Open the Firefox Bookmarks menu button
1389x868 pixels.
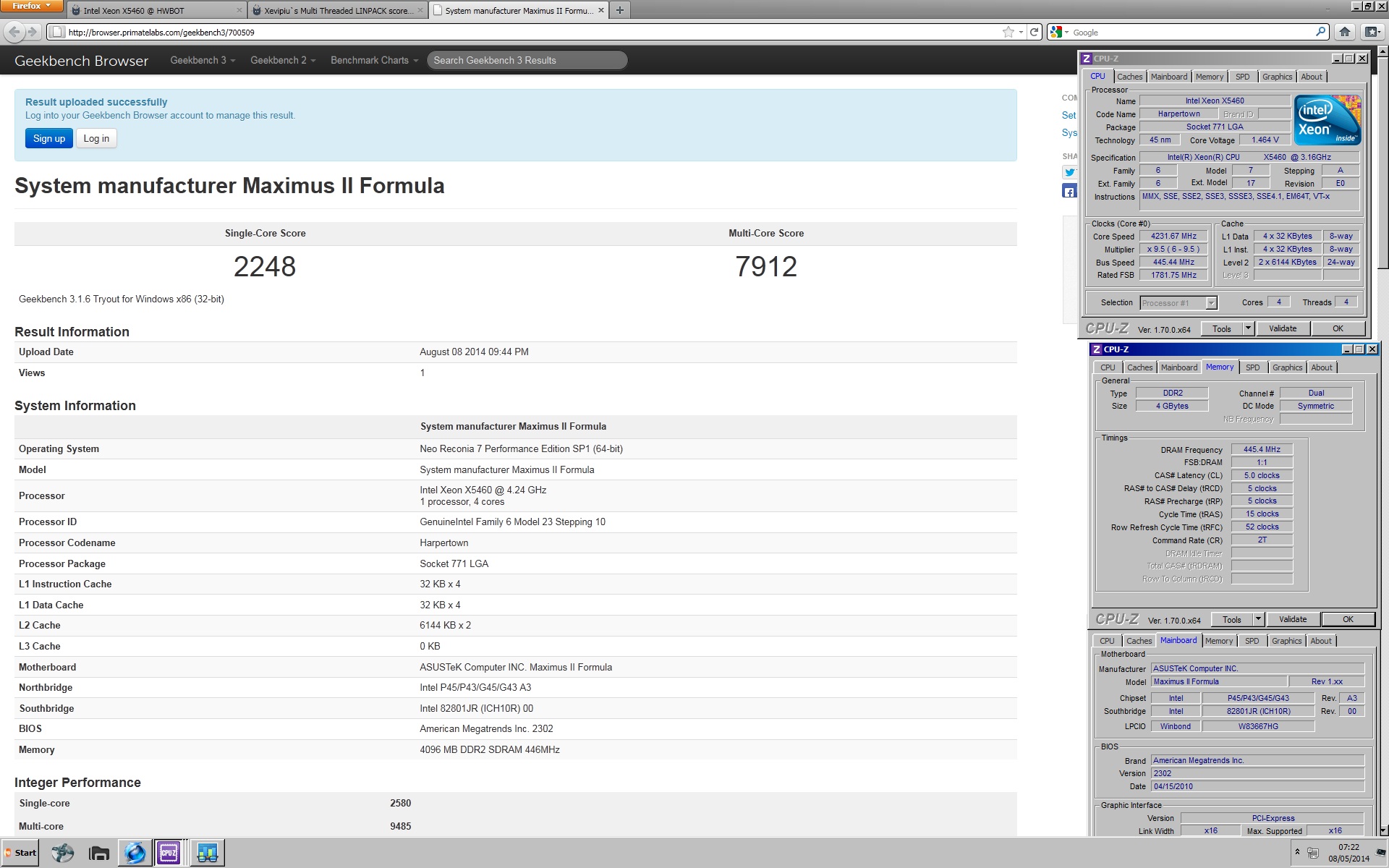[x=1372, y=32]
